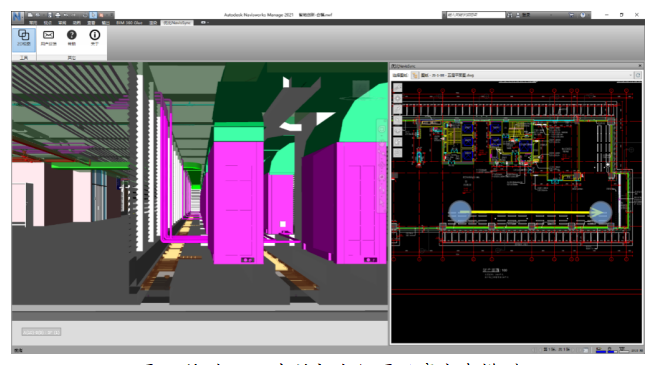Click the grey label button below 3D view

(x=41, y=332)
